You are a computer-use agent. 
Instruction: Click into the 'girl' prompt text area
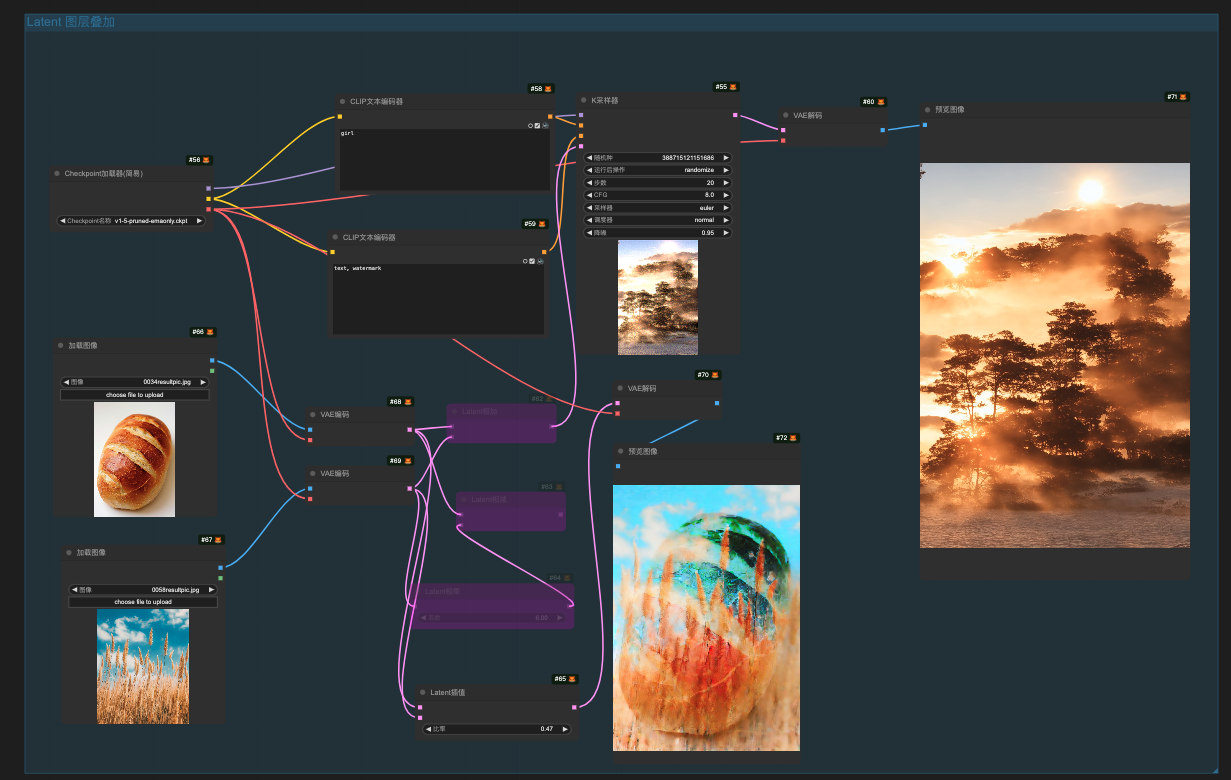click(x=444, y=160)
